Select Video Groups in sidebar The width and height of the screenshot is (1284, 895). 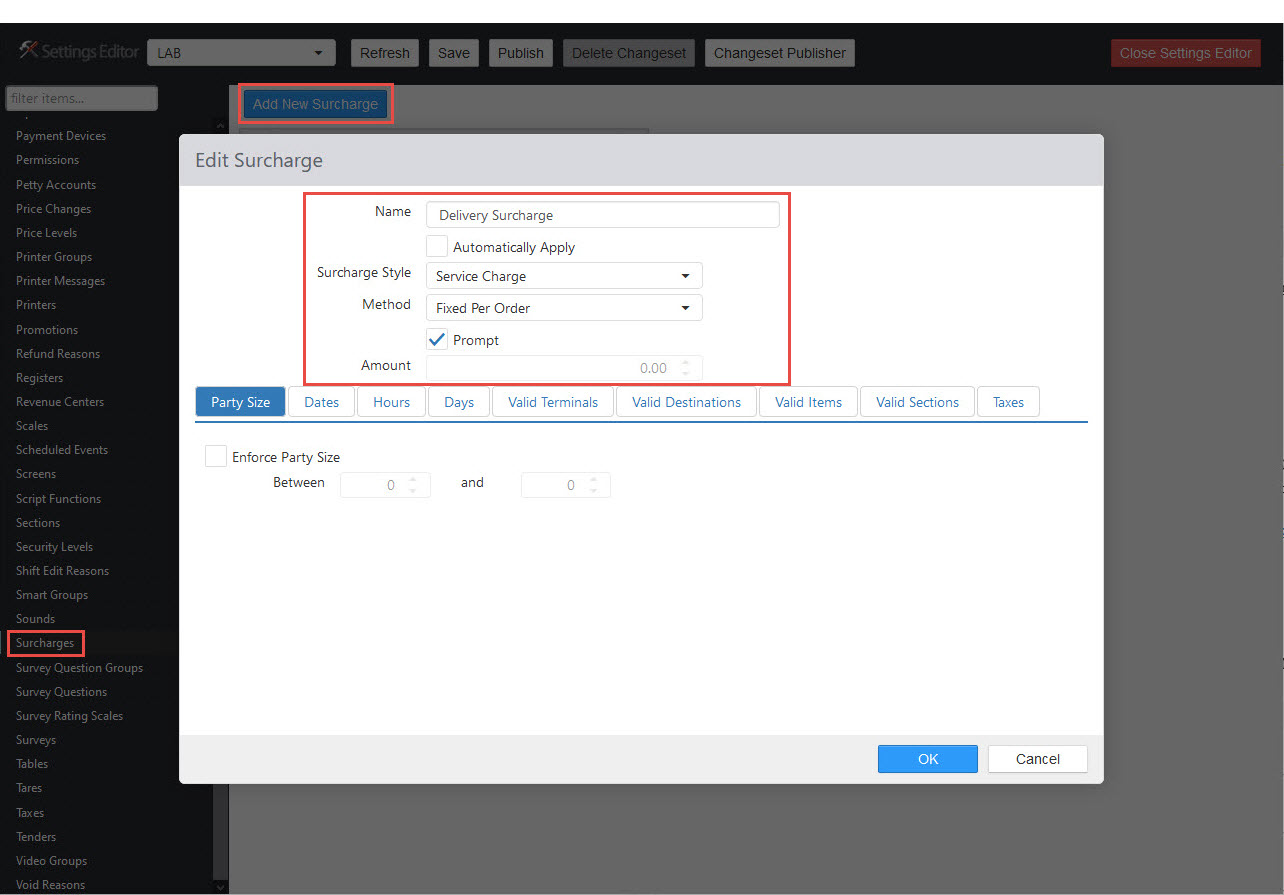(51, 861)
